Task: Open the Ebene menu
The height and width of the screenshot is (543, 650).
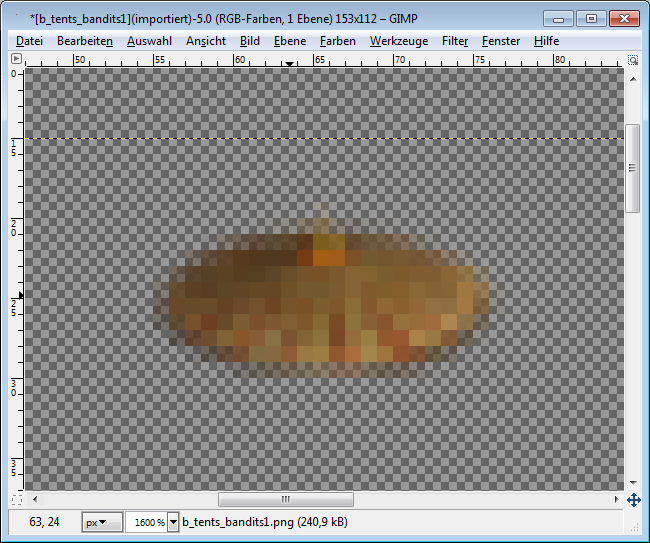Action: coord(290,41)
